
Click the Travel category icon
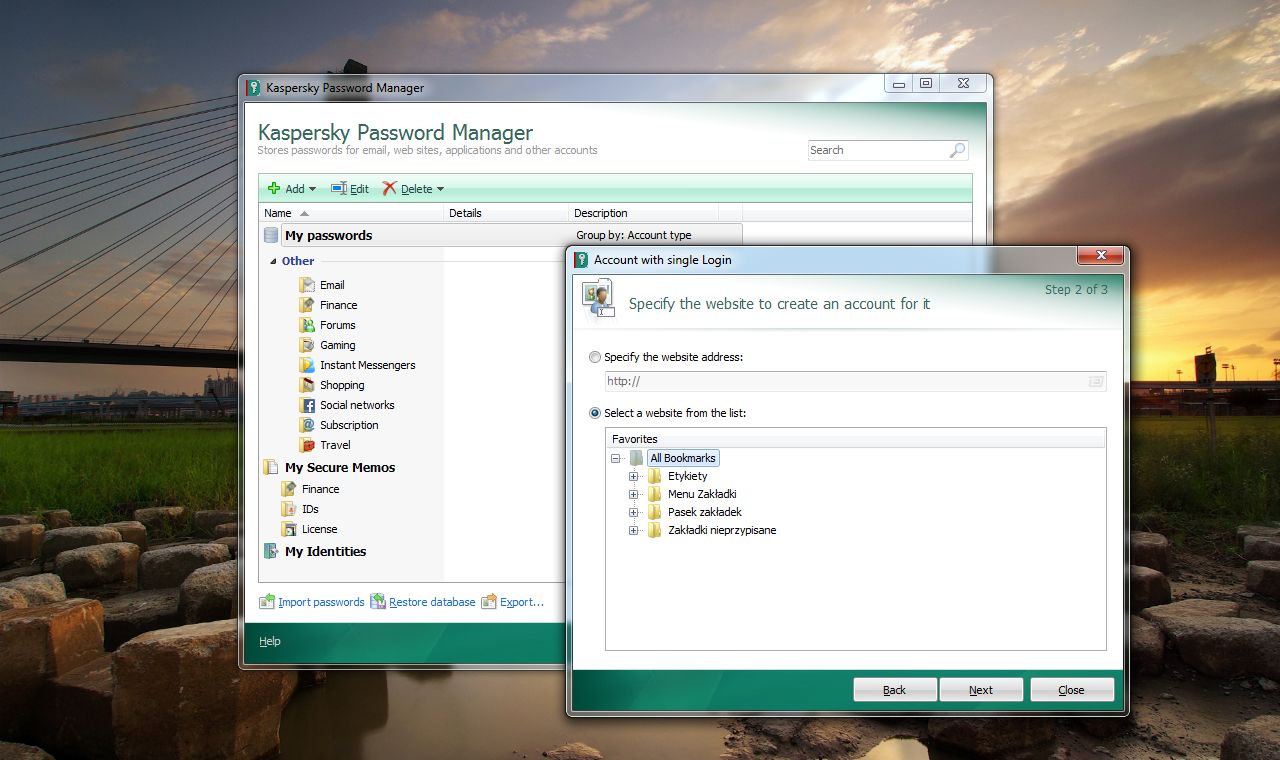click(x=307, y=445)
